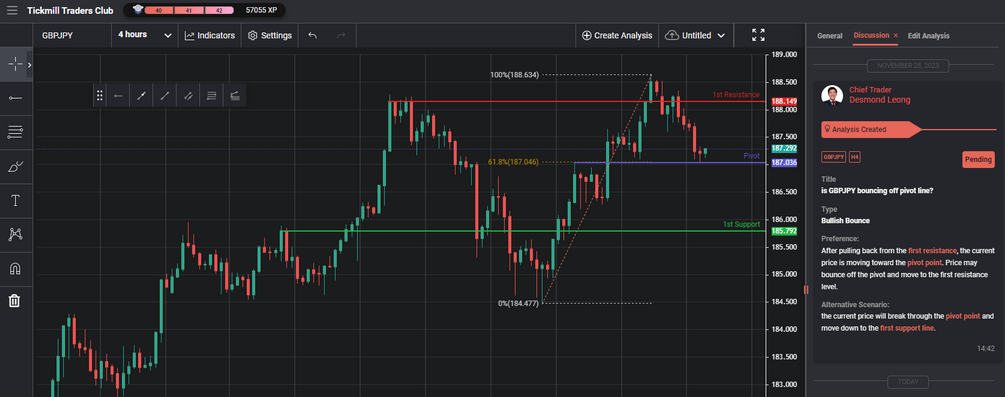Click the current price label 187.292
This screenshot has width=1005, height=397.
[785, 148]
